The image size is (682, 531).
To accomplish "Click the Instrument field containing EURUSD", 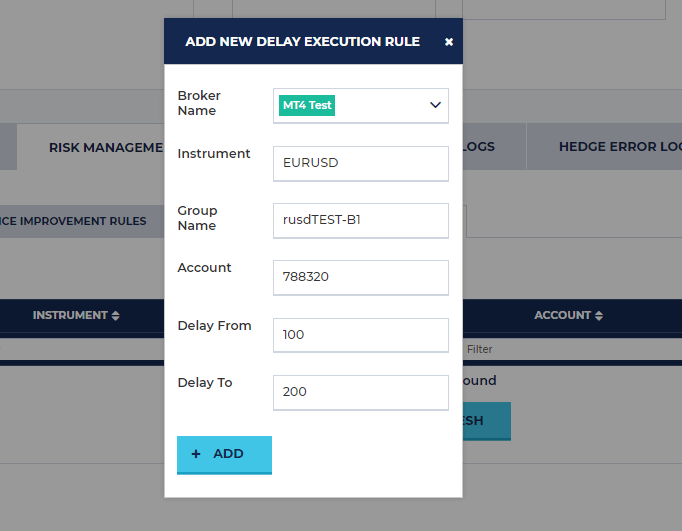I will tap(360, 163).
